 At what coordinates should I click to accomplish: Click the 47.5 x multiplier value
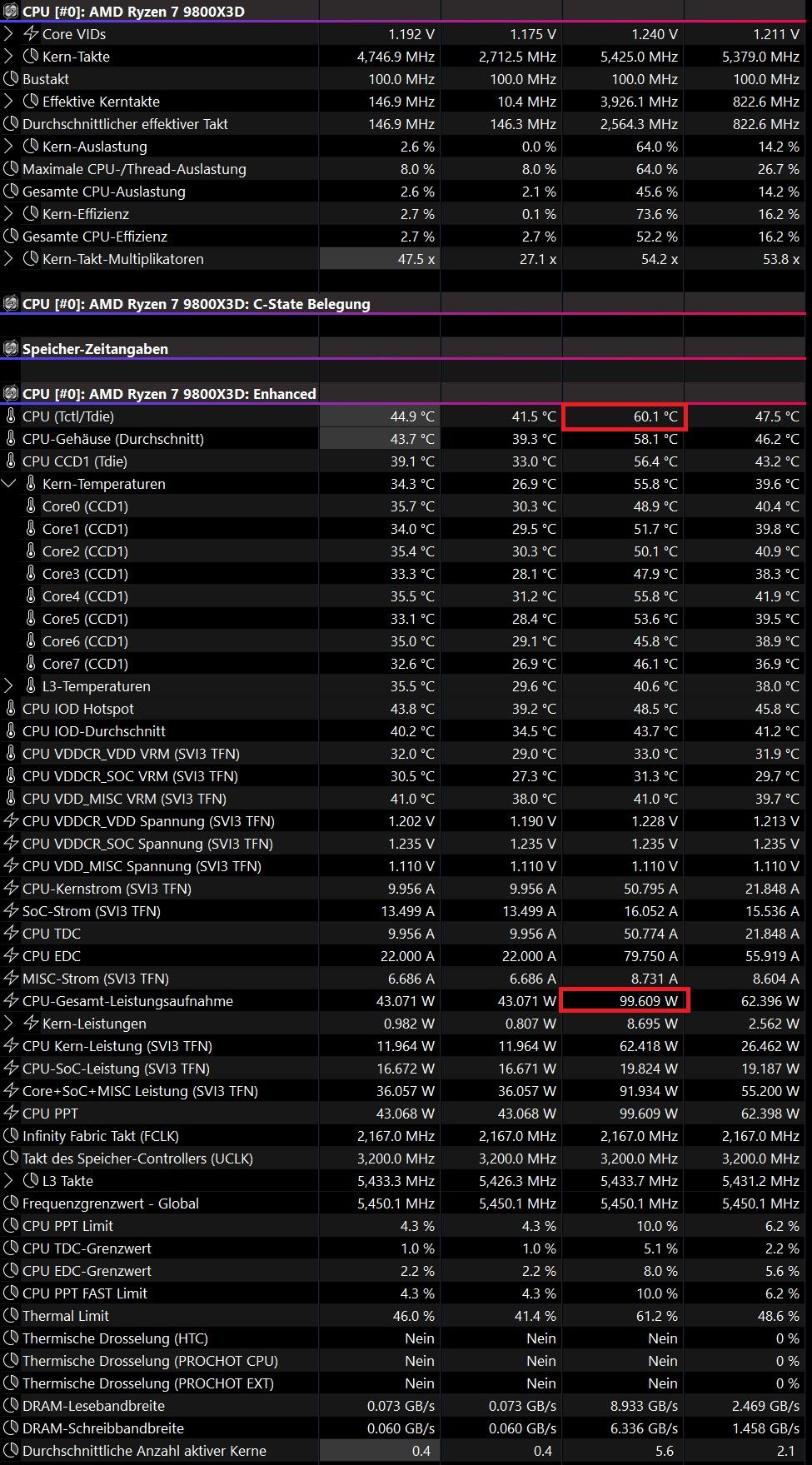(x=416, y=259)
